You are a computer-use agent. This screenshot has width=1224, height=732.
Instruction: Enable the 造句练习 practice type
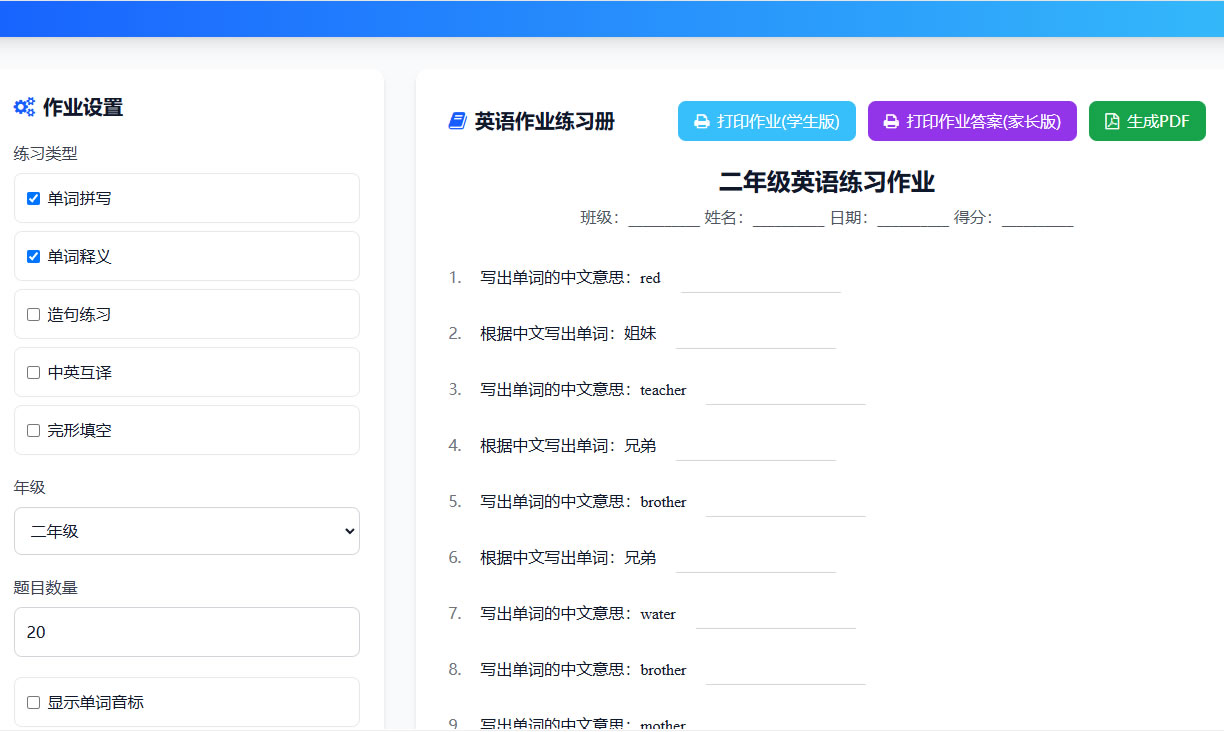(x=32, y=314)
